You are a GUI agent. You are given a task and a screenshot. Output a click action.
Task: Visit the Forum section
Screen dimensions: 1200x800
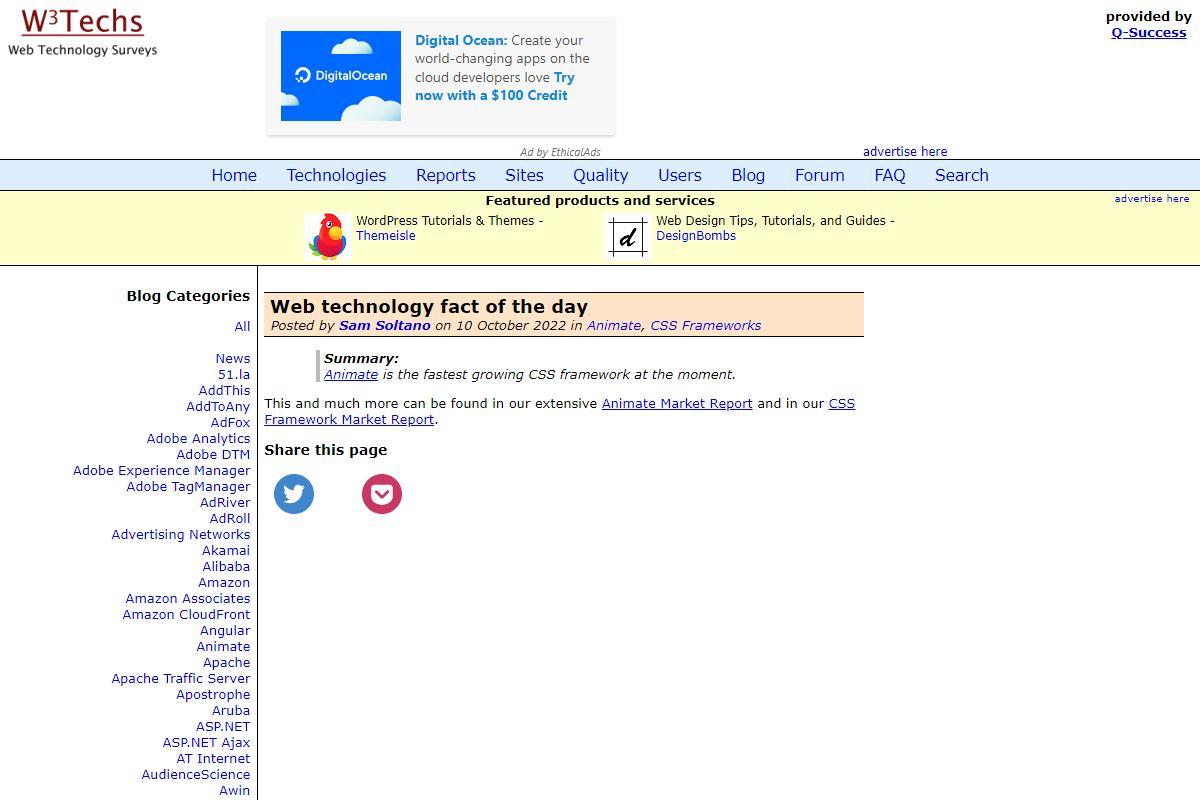click(820, 175)
